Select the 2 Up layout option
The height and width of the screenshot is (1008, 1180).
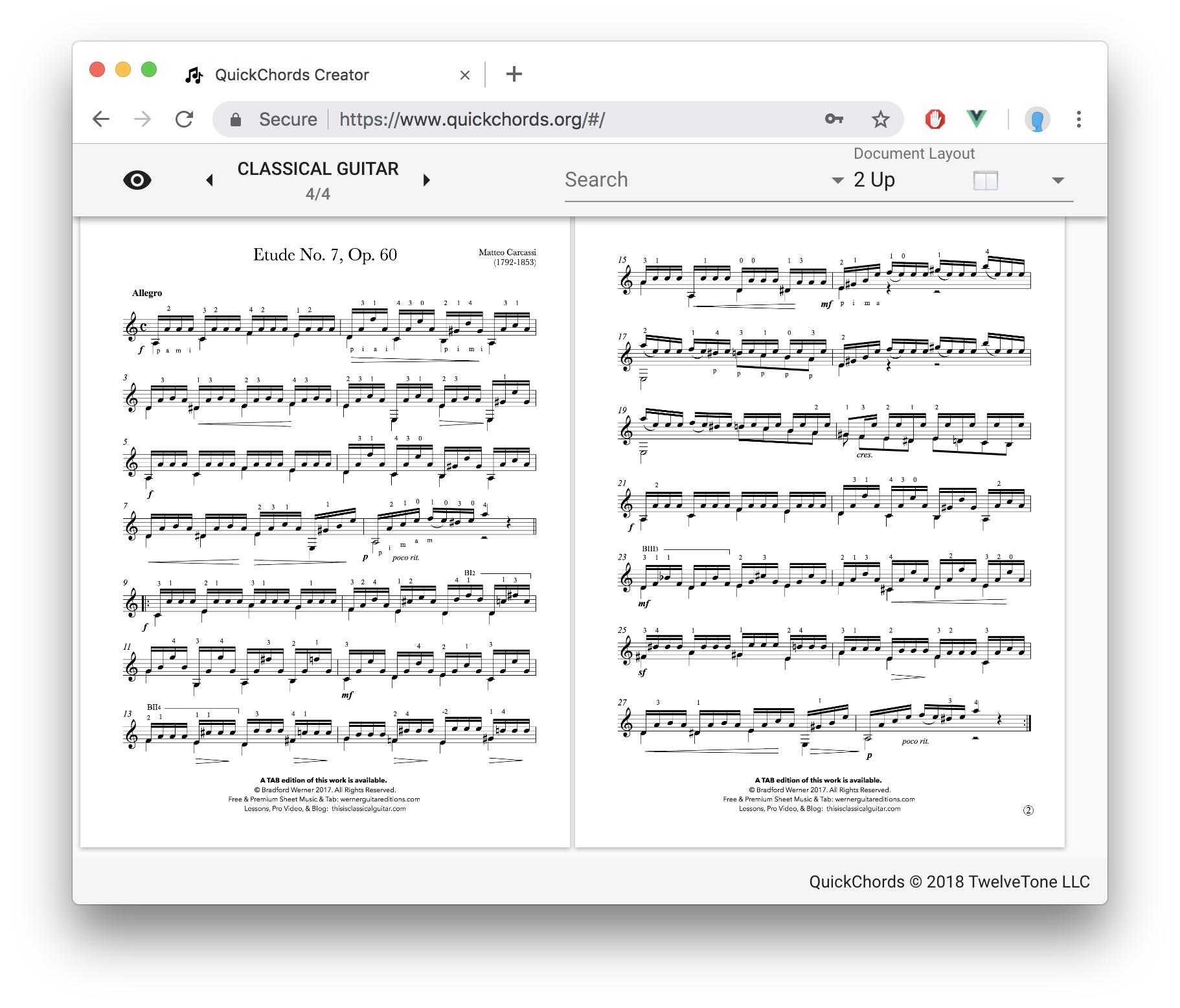tap(874, 179)
